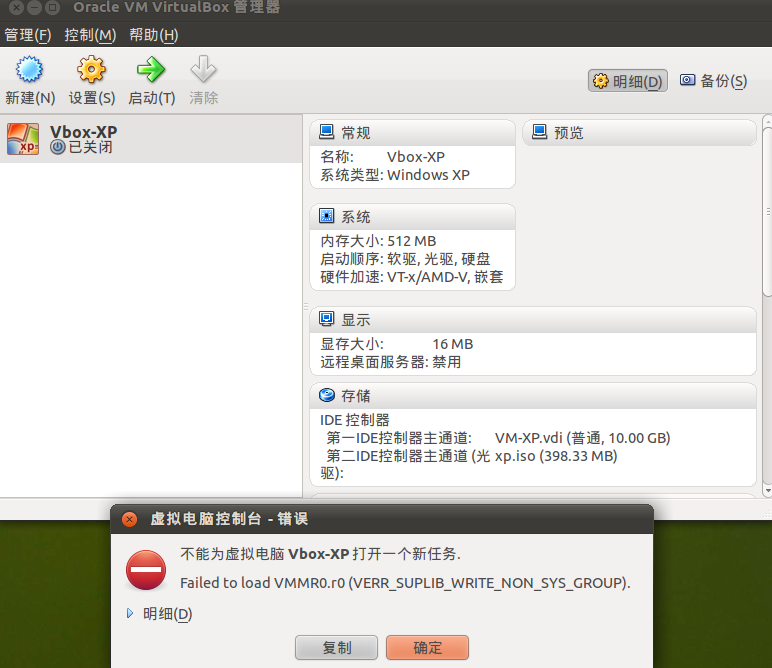Screen dimensions: 772x668
Task: Click the 远程桌面服务器: 禁用 line
Action: pyautogui.click(x=391, y=362)
